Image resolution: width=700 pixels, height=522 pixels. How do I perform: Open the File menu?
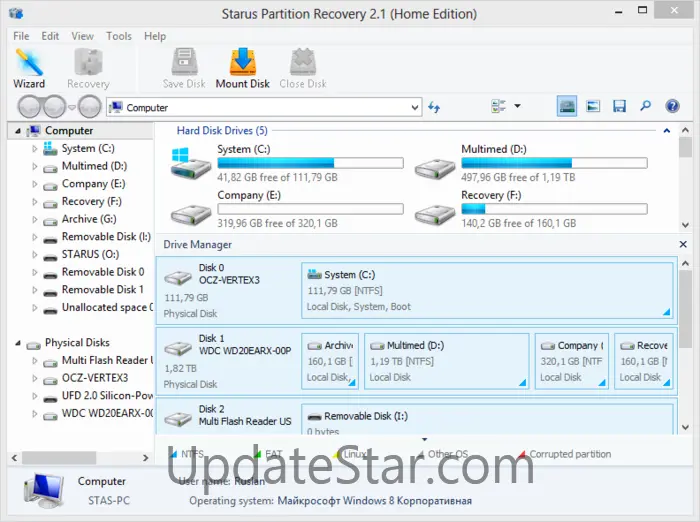click(x=21, y=36)
